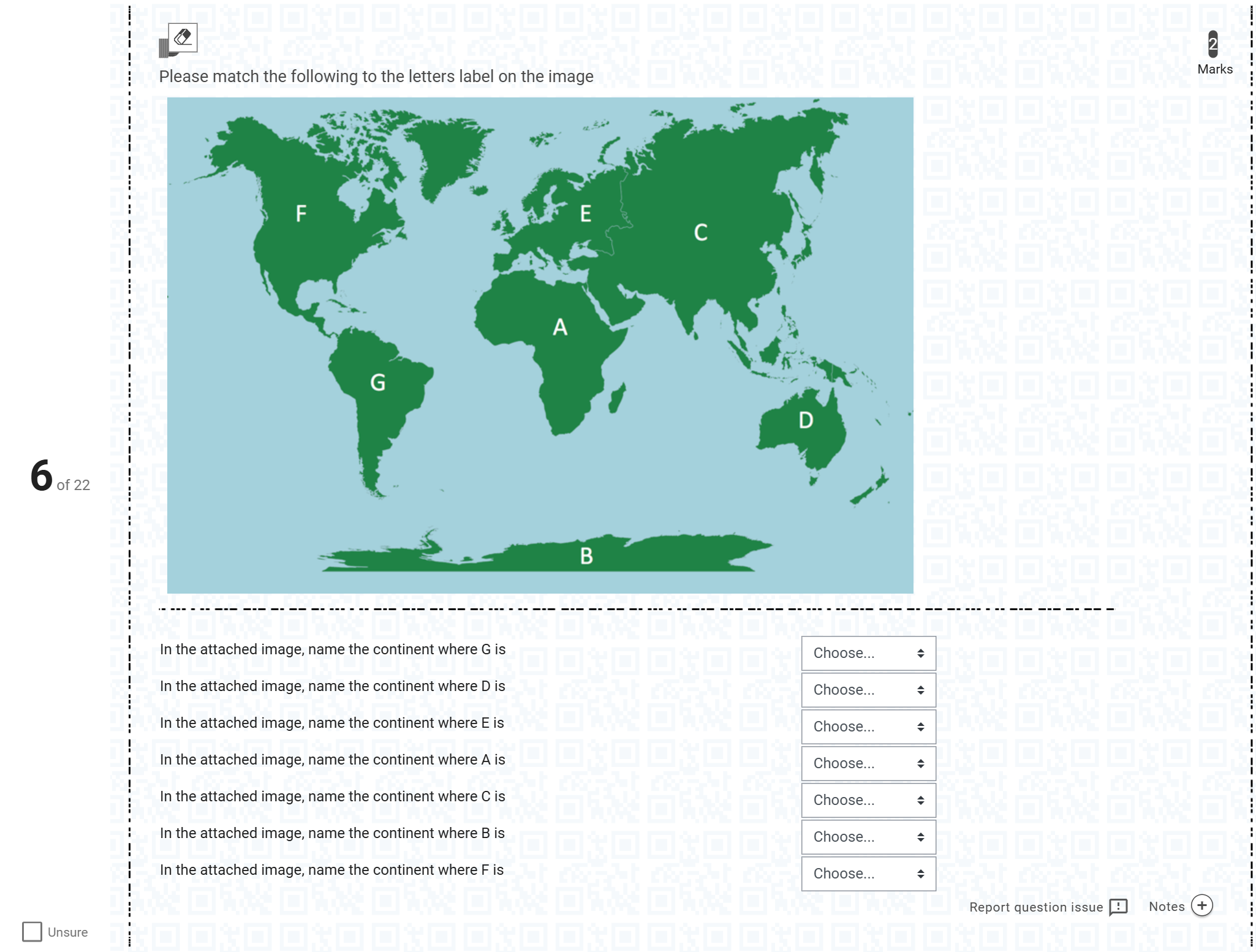Open the dropdown for continent E

868,727
